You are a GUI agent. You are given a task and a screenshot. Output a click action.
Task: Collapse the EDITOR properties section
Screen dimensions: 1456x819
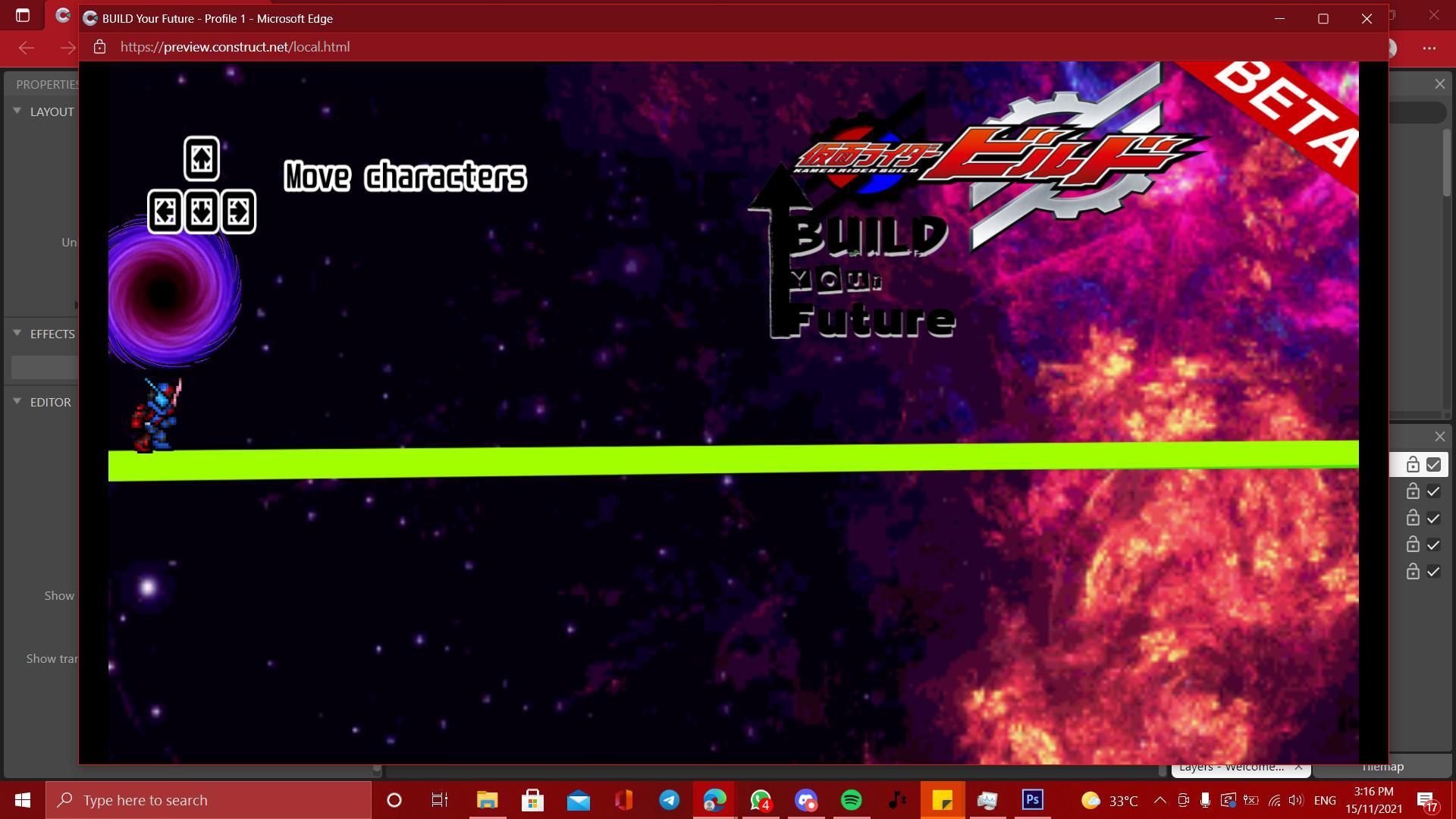click(17, 402)
